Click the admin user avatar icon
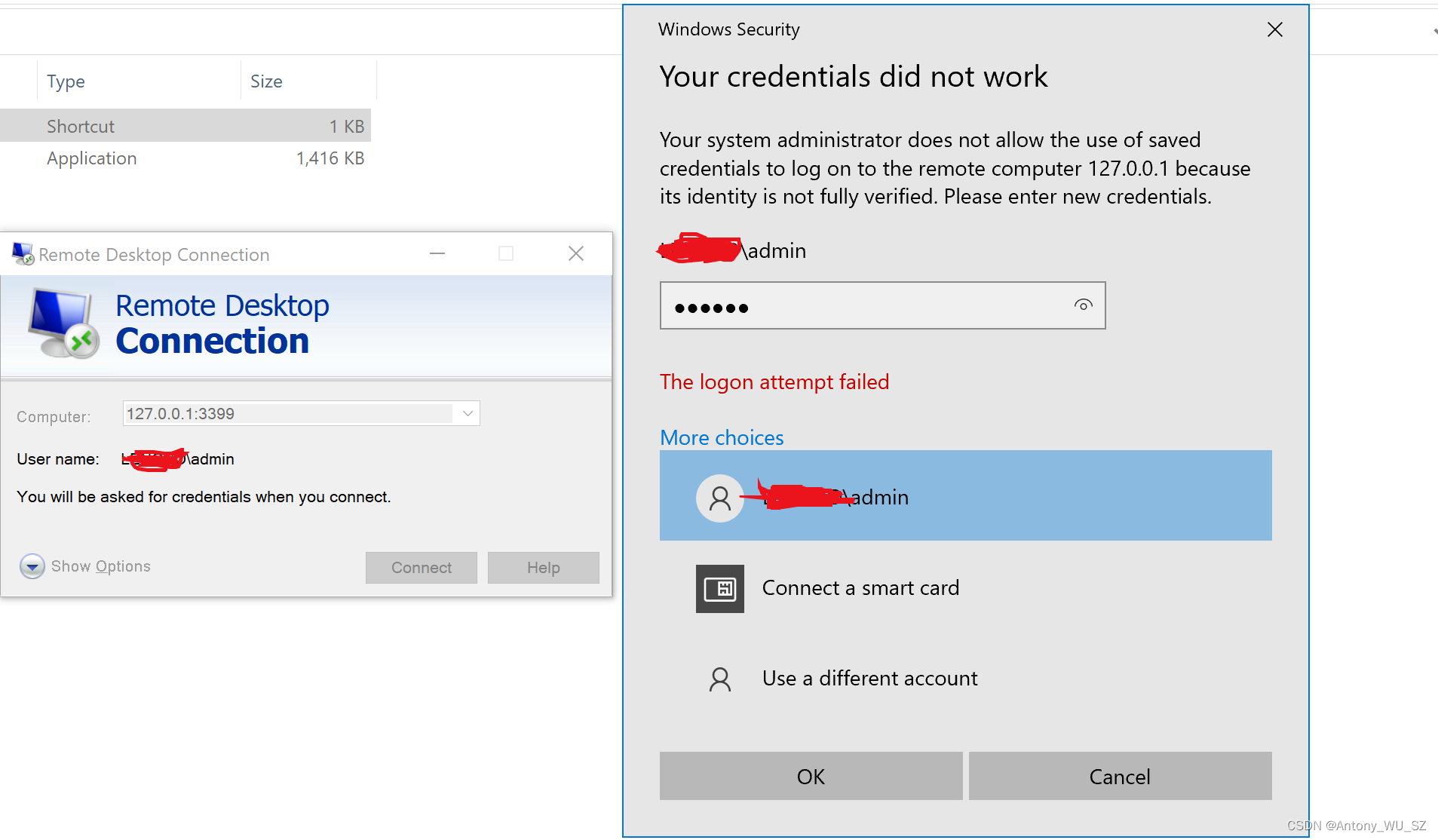 tap(719, 498)
